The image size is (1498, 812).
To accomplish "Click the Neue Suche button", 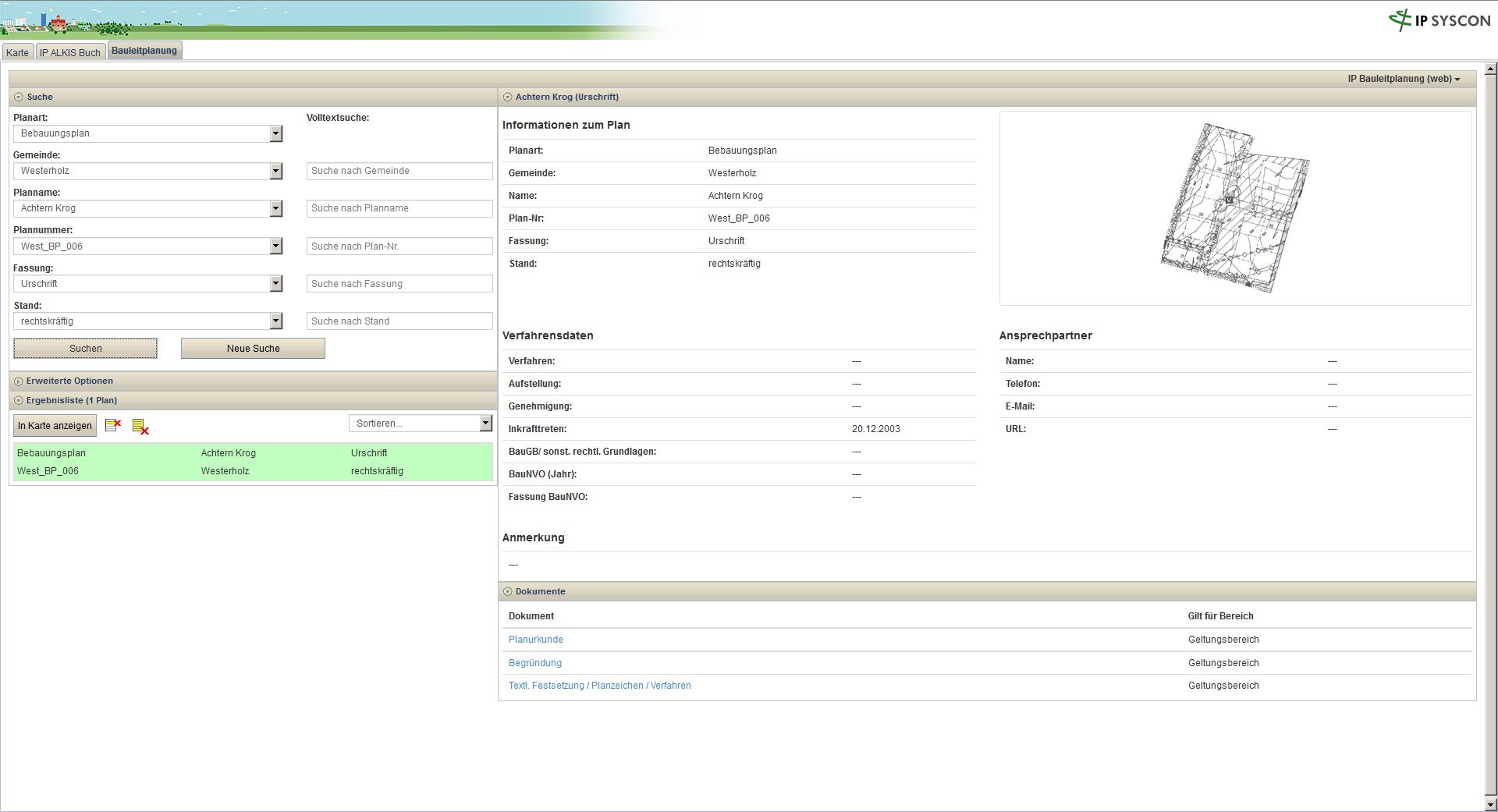I will [253, 349].
